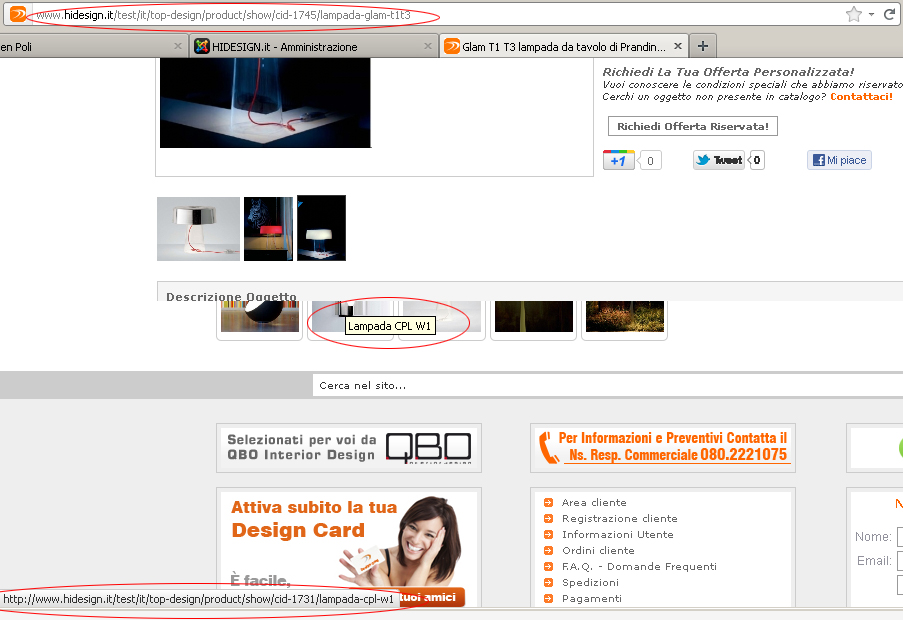This screenshot has height=620, width=903.
Task: Click the Descrizione Oggetto section header
Action: pyautogui.click(x=231, y=296)
